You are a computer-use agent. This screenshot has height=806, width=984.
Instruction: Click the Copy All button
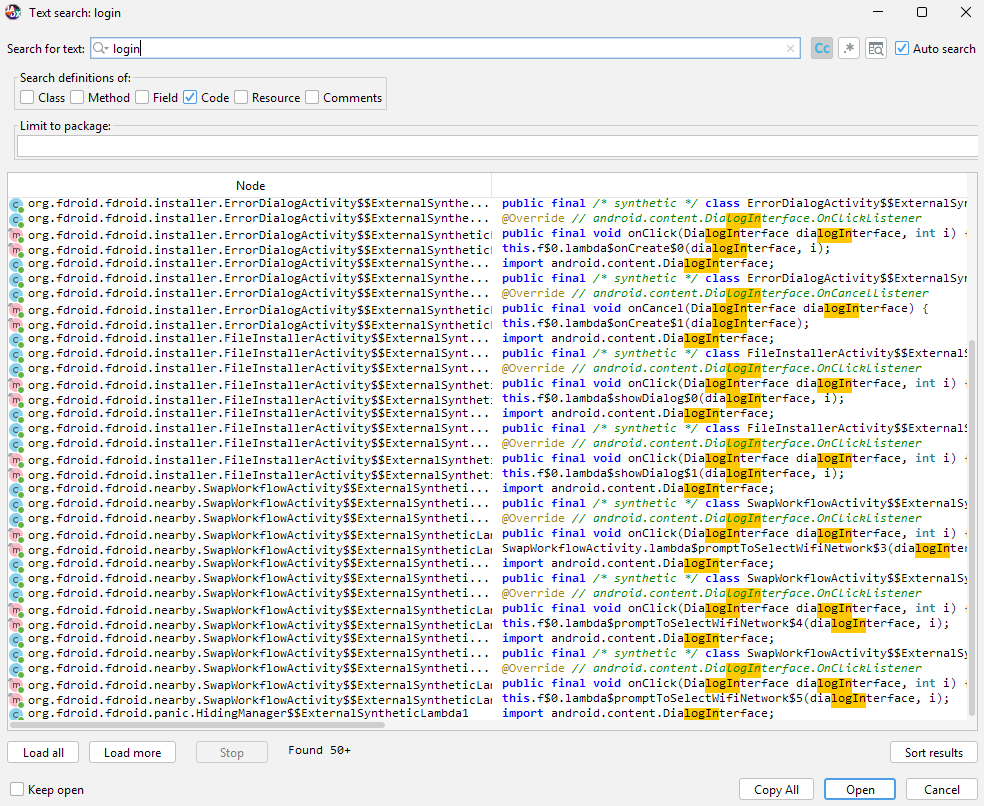click(x=776, y=789)
